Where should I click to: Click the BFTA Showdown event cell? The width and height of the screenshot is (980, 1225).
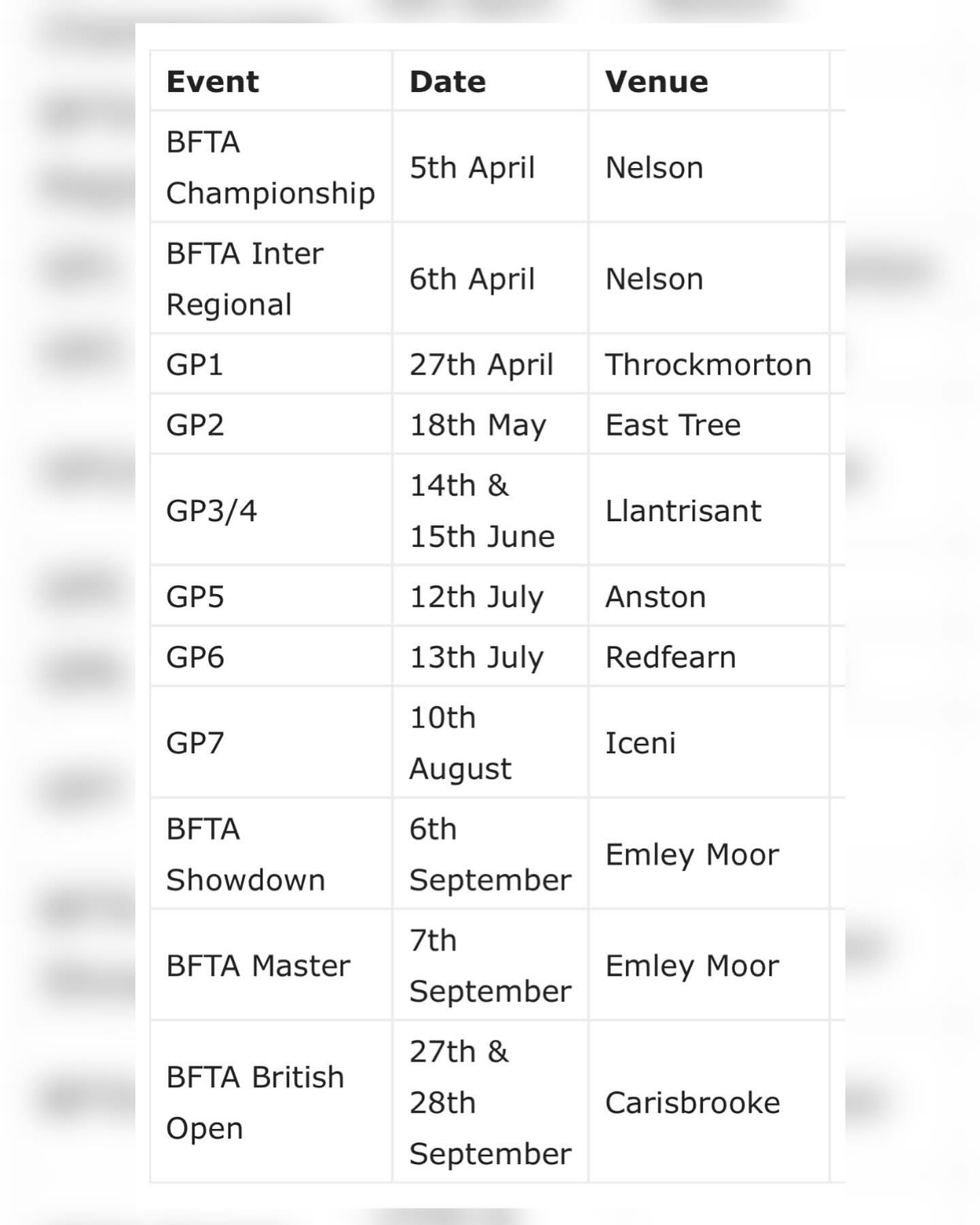[271, 854]
